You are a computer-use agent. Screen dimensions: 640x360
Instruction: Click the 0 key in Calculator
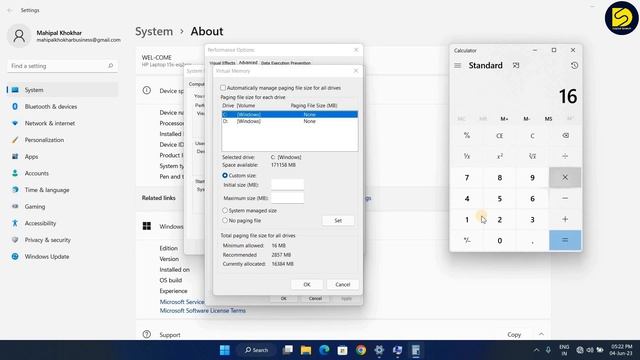[500, 240]
